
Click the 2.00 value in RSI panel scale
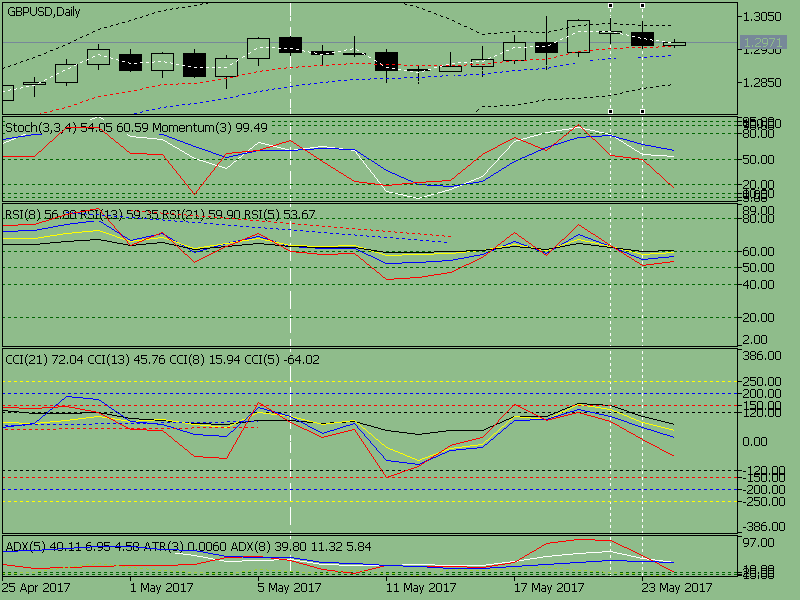coord(756,340)
